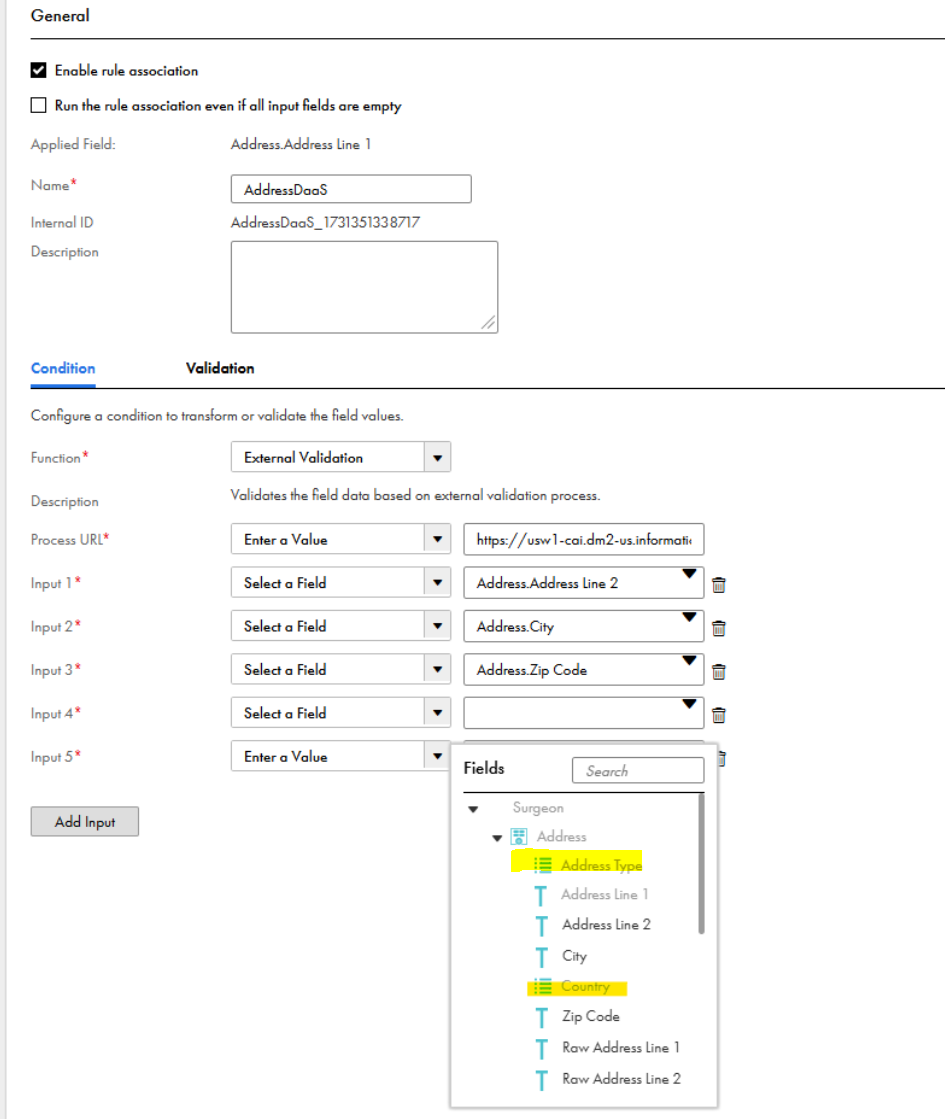Click the text icon beside Raw Address Line 1
945x1119 pixels.
coord(542,1049)
